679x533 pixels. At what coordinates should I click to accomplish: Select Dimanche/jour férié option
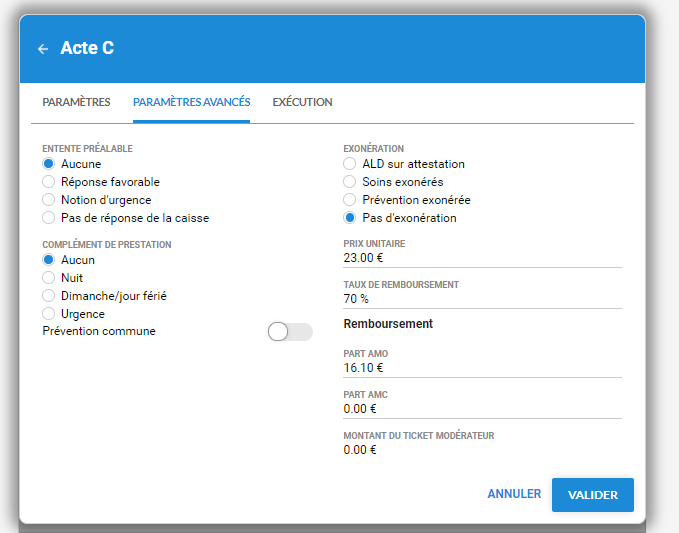pyautogui.click(x=48, y=296)
